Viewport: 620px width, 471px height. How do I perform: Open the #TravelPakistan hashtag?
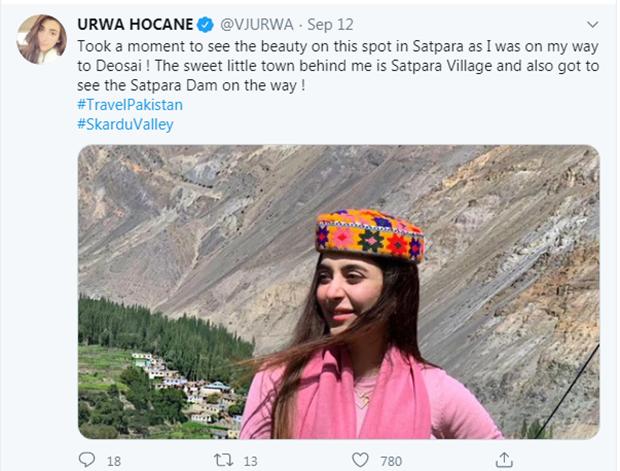[130, 105]
